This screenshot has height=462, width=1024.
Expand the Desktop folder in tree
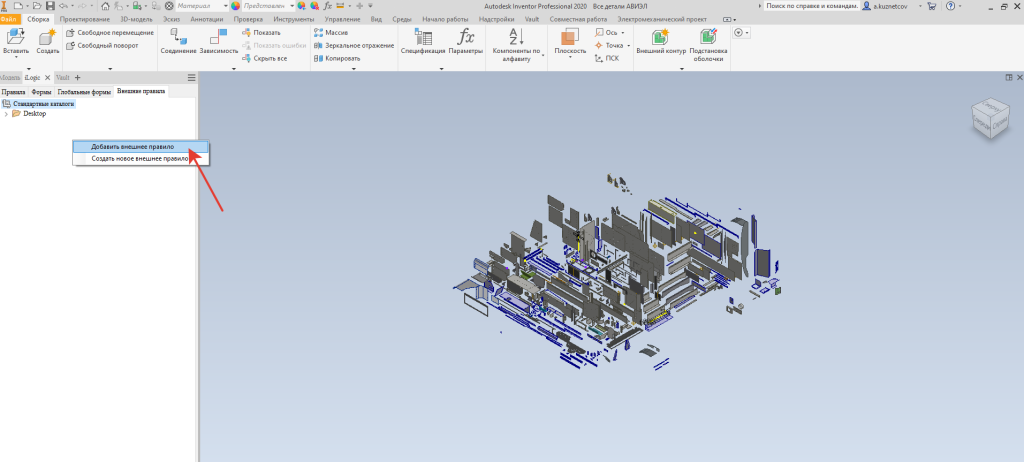click(x=7, y=113)
